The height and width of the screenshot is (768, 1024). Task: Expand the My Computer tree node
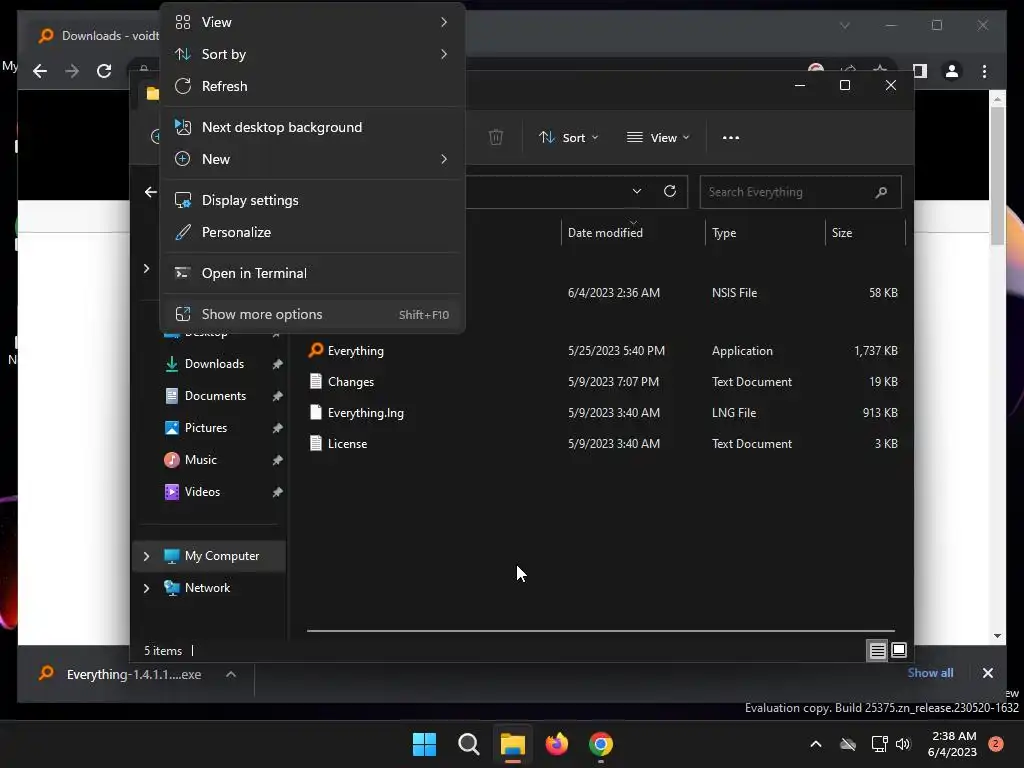coord(146,556)
